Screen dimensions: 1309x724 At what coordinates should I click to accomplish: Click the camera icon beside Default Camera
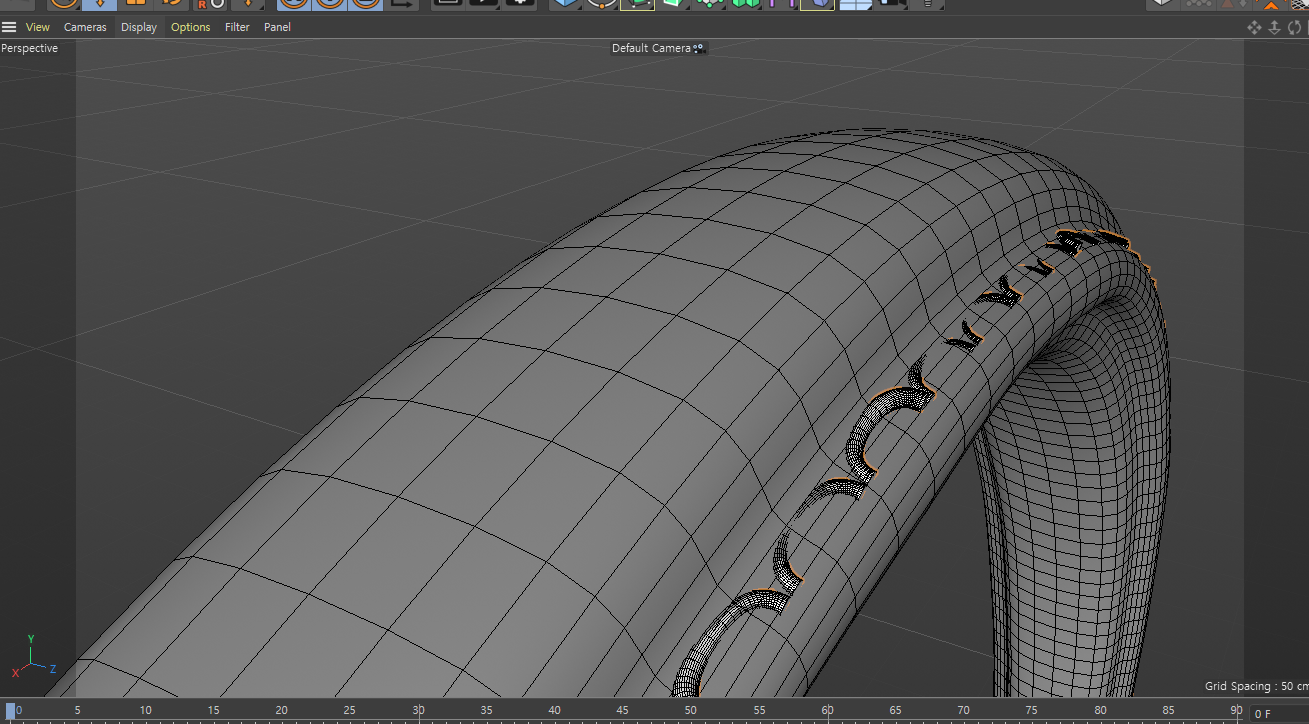[699, 48]
